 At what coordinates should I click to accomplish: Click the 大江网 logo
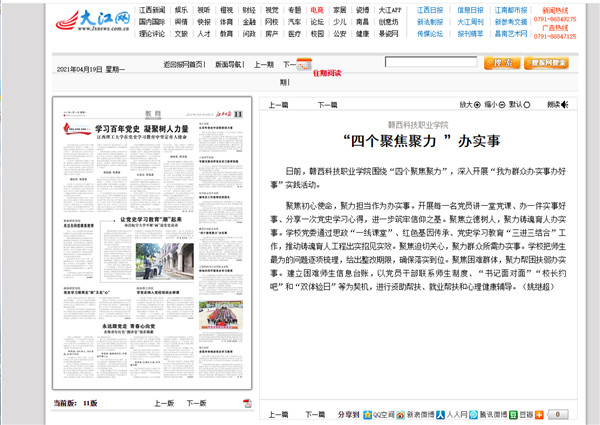pos(93,21)
